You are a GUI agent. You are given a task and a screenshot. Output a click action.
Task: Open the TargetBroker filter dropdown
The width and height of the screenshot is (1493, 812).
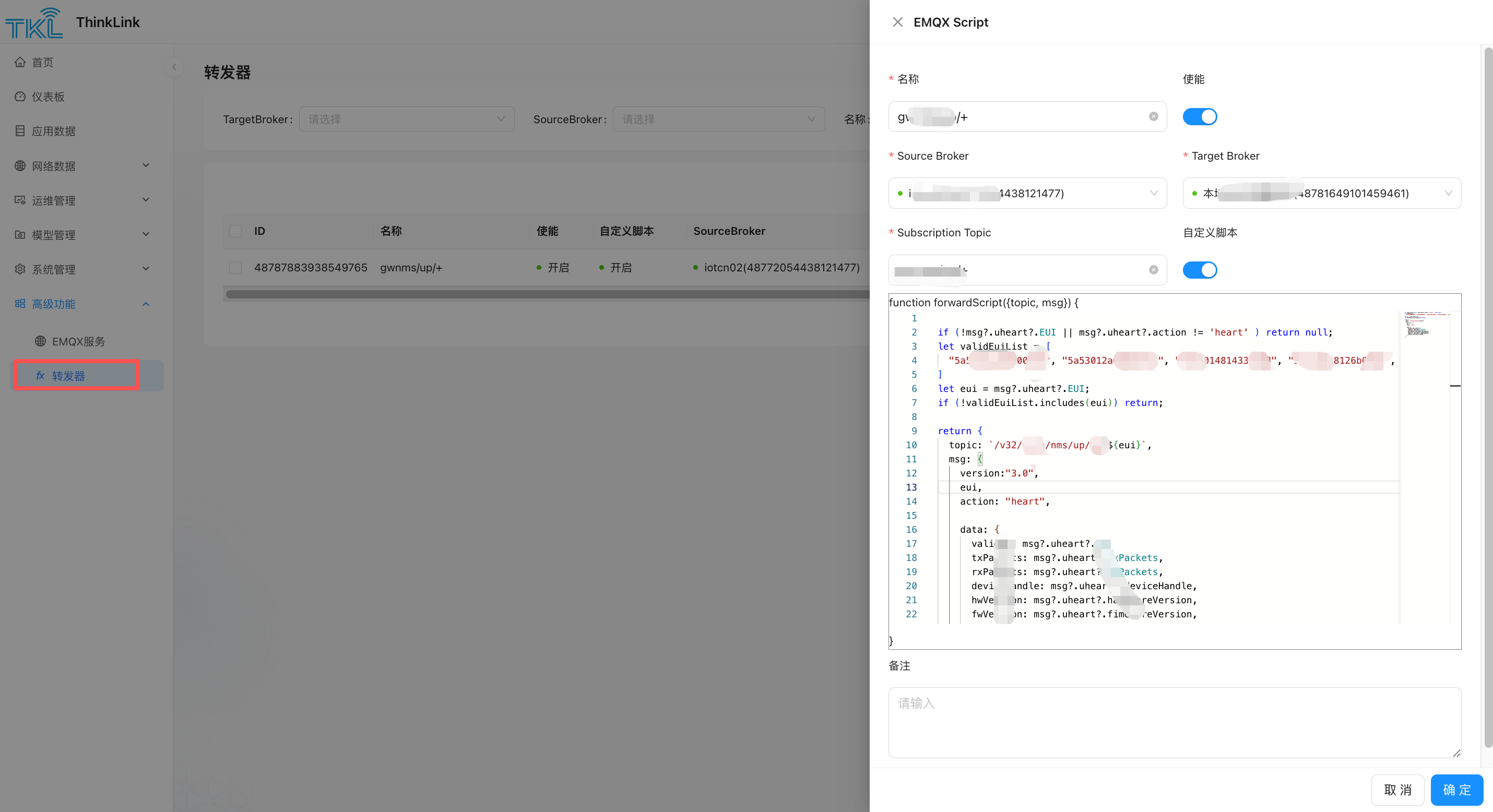[x=406, y=119]
